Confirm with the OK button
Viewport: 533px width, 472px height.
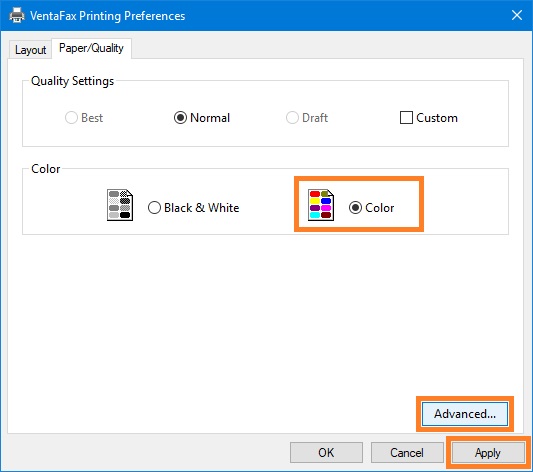point(326,453)
